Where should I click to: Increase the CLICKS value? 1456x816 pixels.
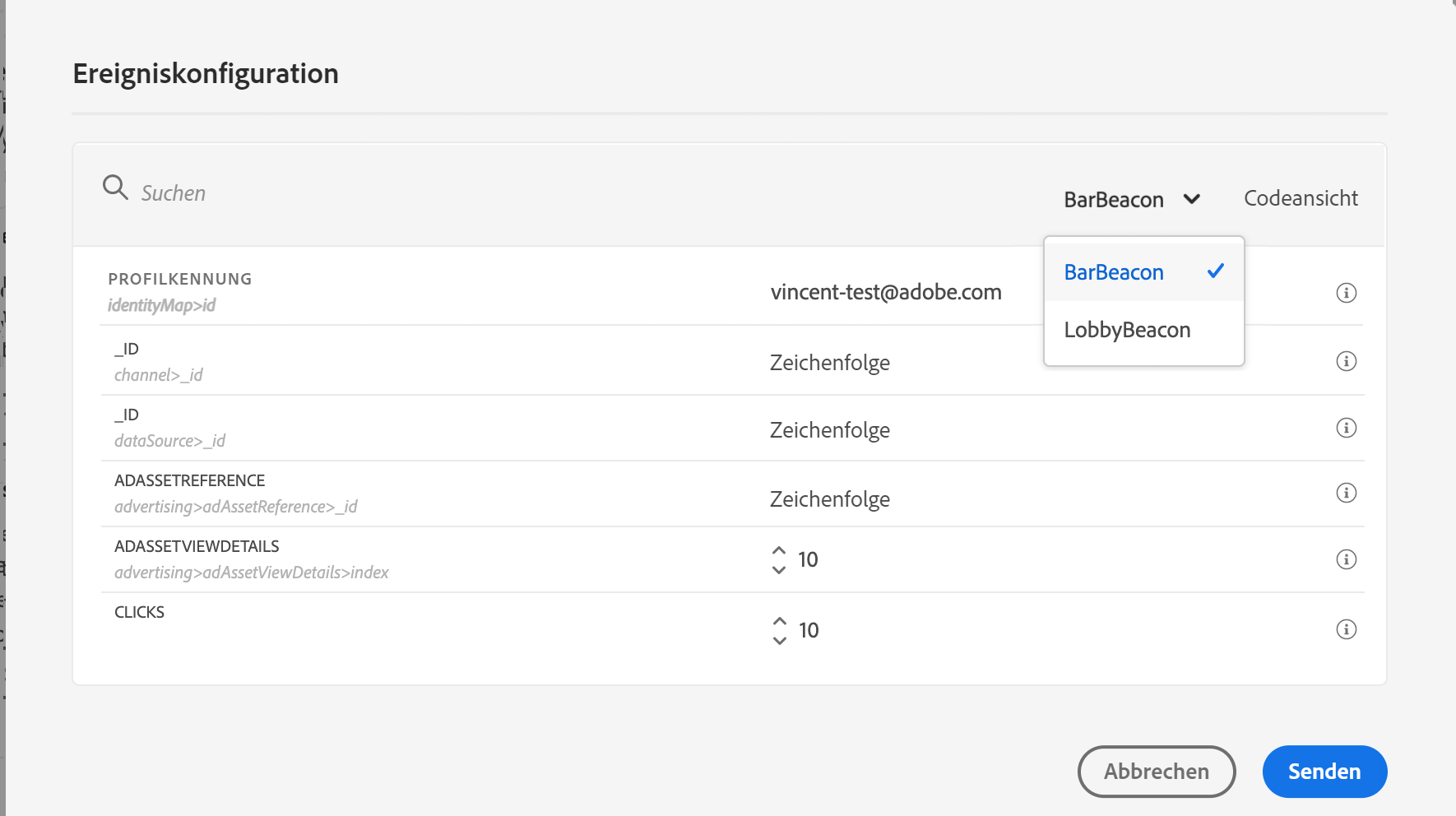tap(780, 621)
